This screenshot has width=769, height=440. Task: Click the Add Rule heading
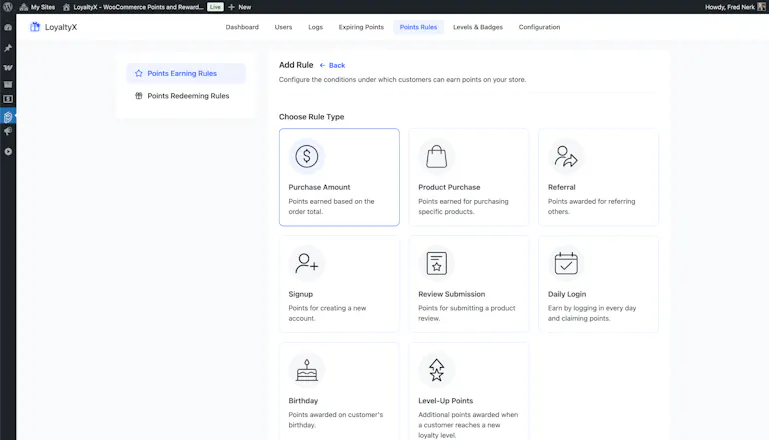coord(296,65)
